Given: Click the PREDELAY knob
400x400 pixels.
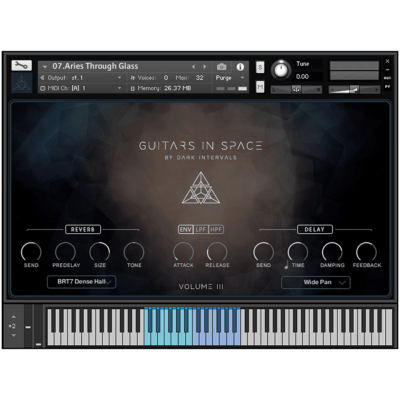Looking at the screenshot, I should point(65,252).
